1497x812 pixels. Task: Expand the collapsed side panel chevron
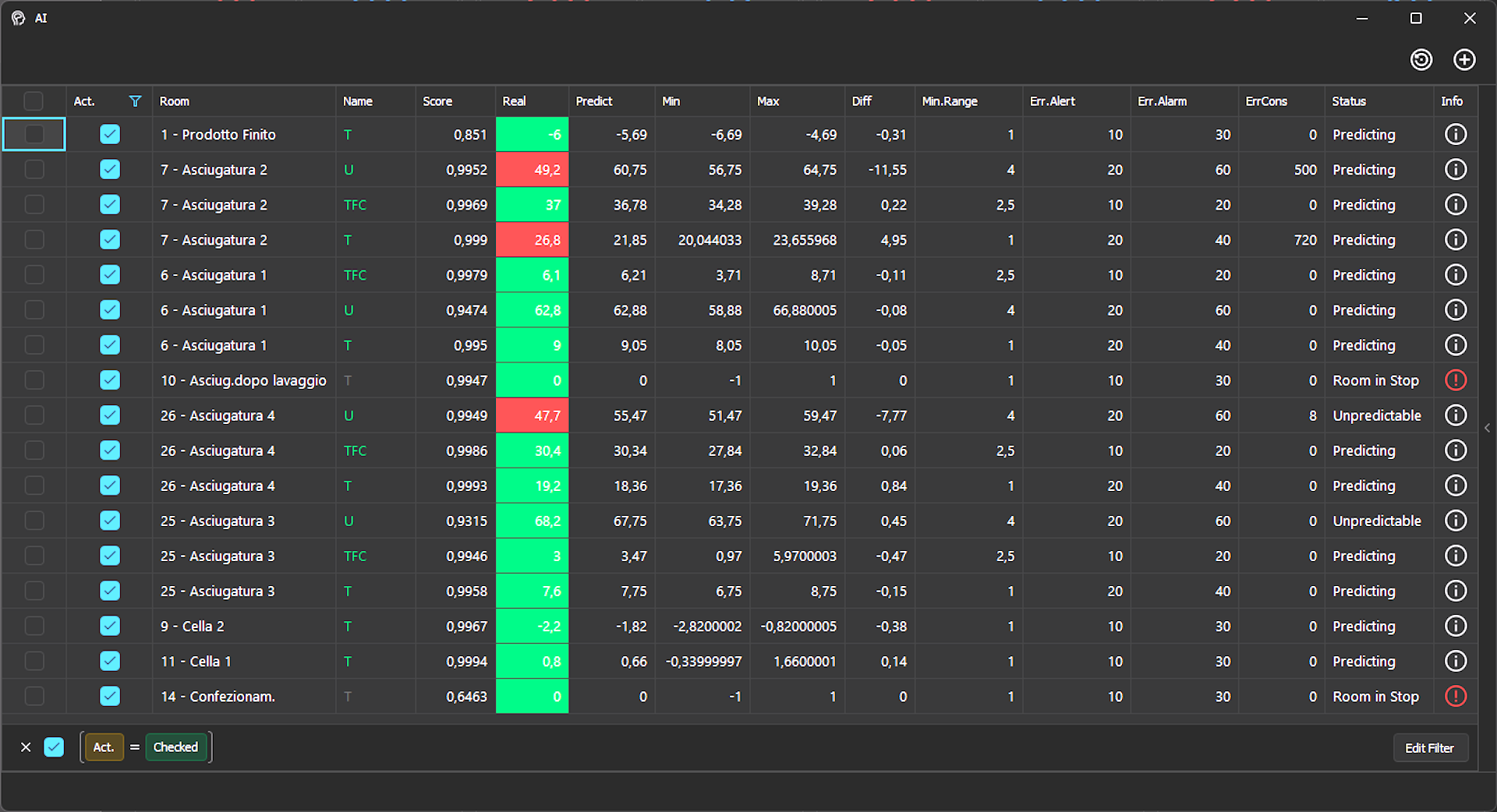tap(1487, 428)
